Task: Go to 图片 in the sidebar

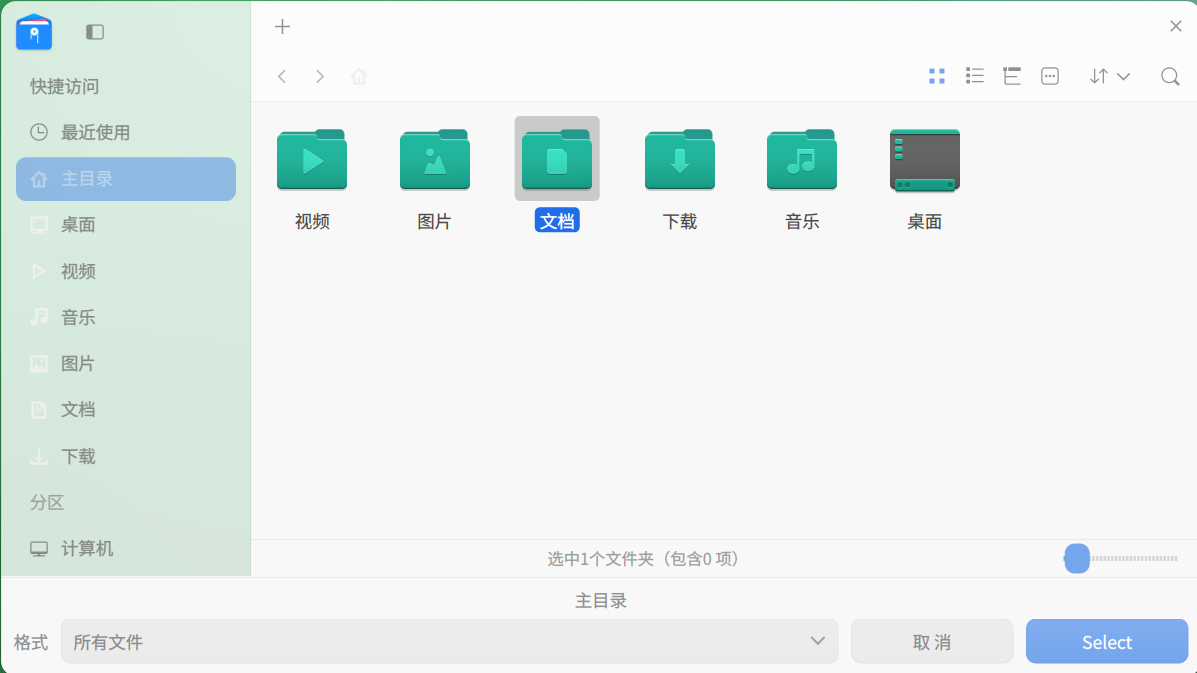Action: coord(126,363)
